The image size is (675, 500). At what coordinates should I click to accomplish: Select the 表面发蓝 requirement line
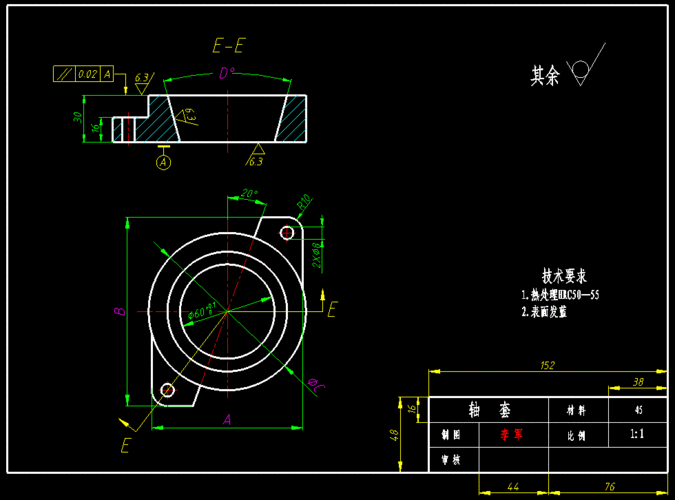[x=545, y=311]
